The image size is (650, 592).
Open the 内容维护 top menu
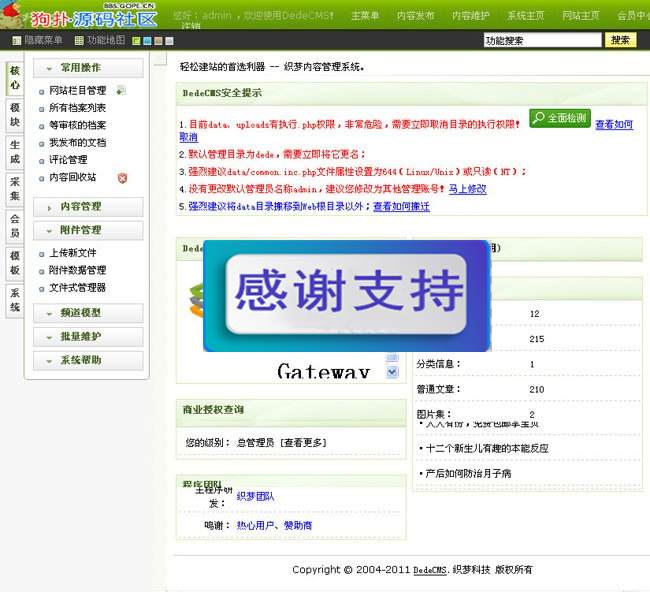[x=471, y=16]
